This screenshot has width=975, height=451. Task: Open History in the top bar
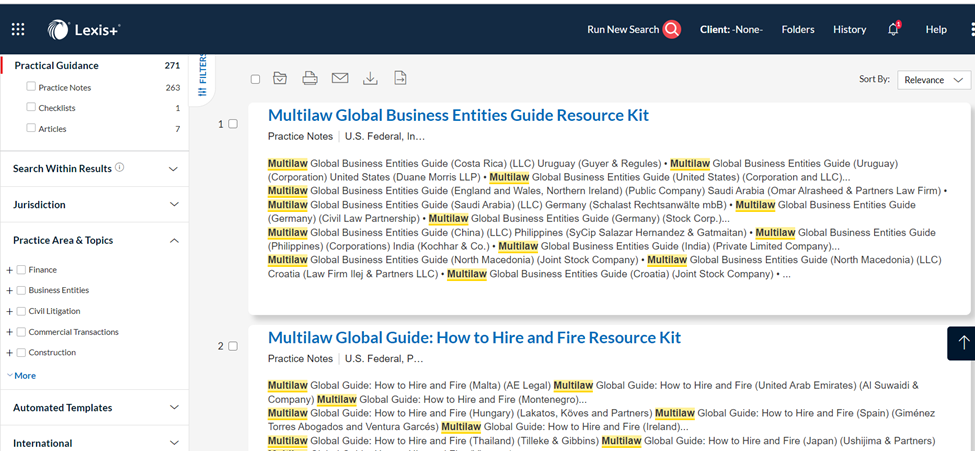point(849,29)
